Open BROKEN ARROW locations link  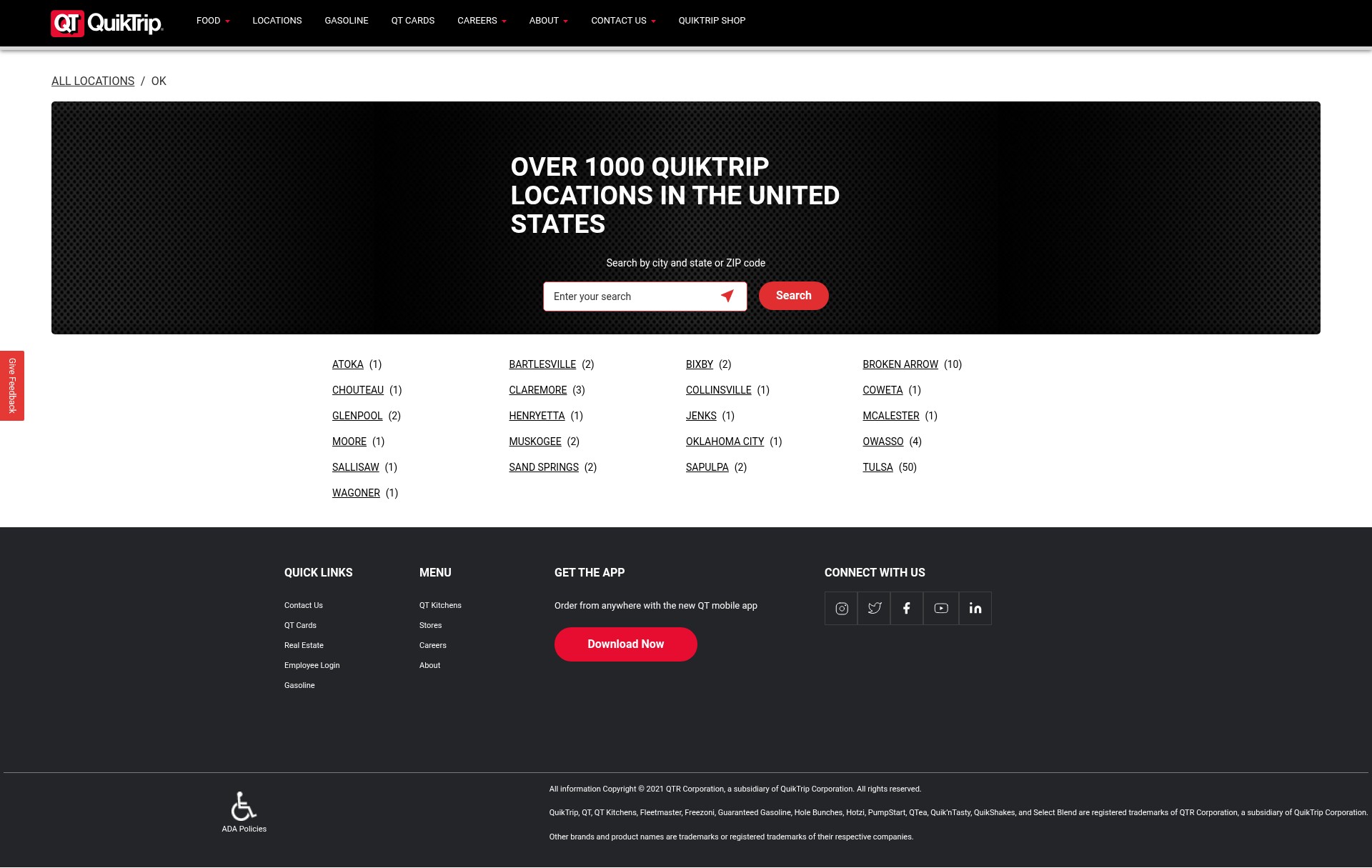click(x=900, y=364)
